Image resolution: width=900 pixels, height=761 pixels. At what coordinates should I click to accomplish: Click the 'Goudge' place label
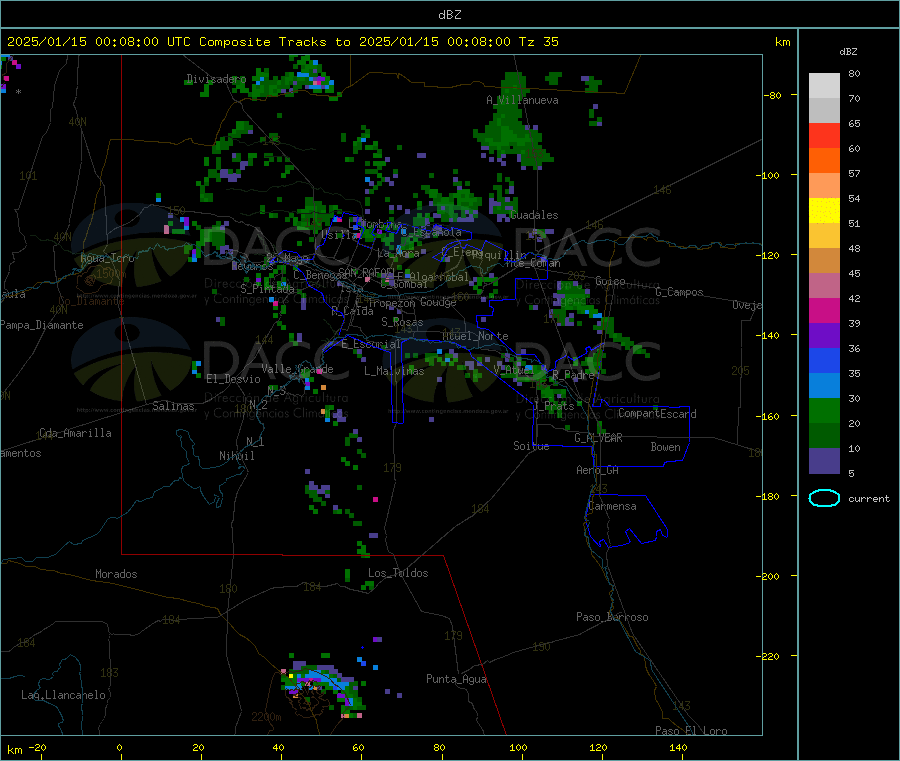[438, 302]
